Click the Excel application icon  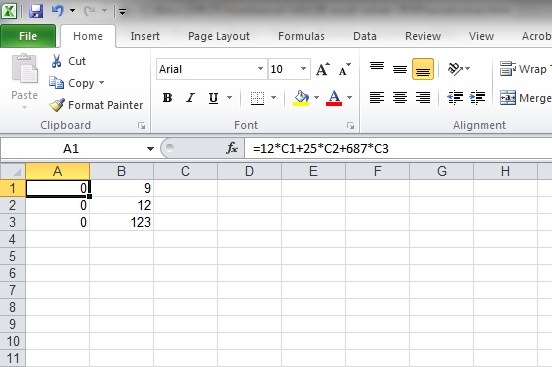pos(9,11)
